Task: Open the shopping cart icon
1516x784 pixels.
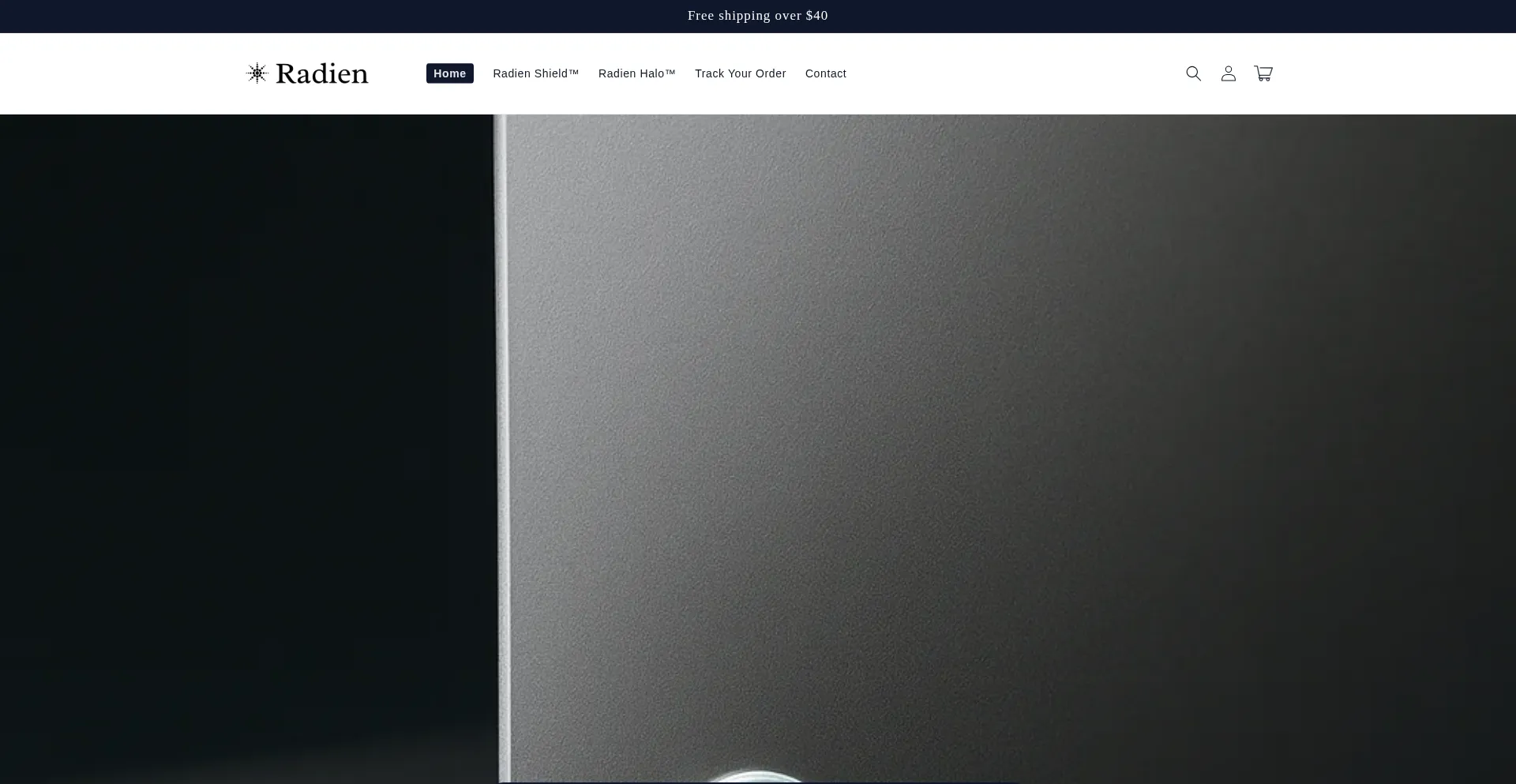Action: click(x=1263, y=73)
